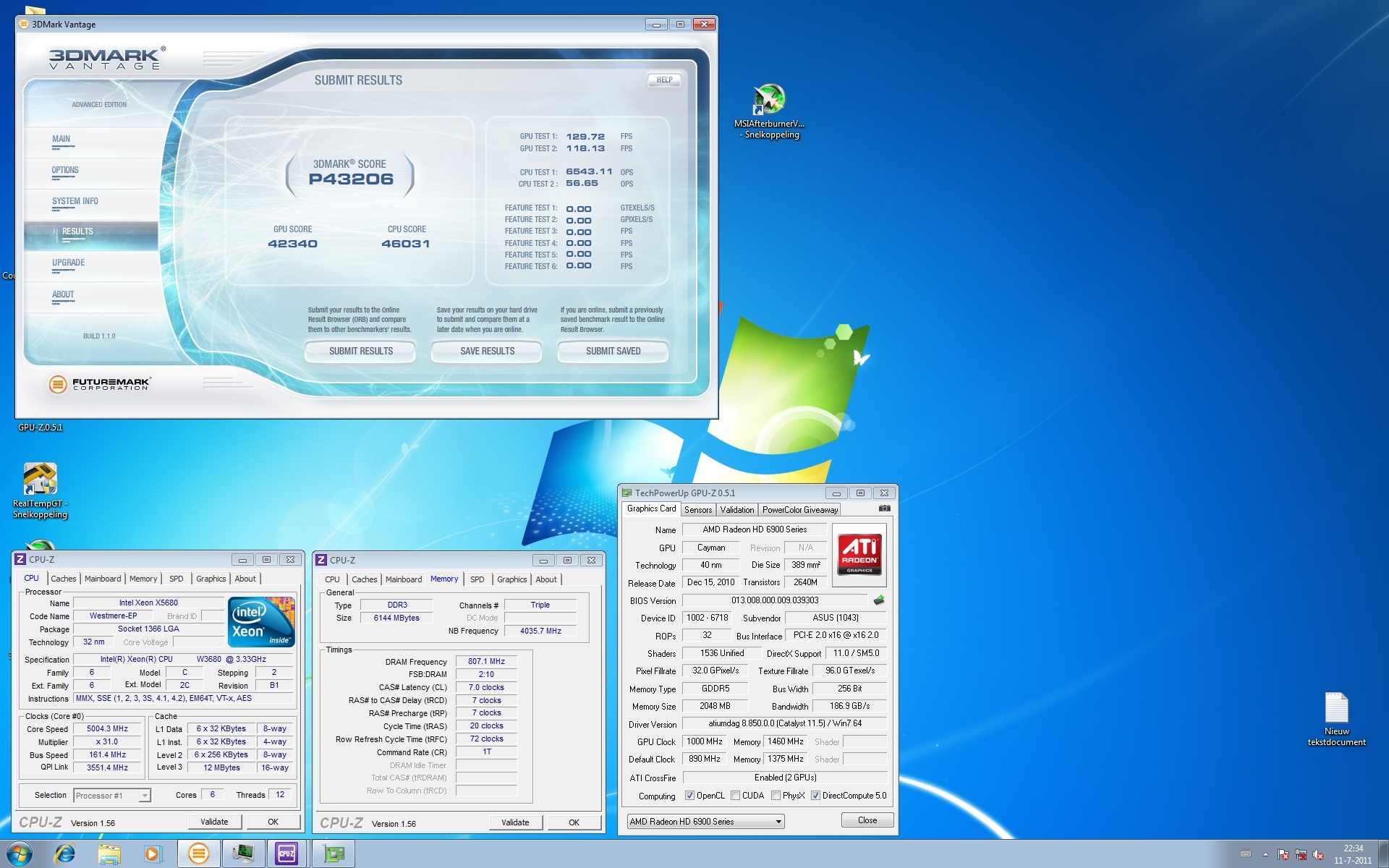The image size is (1389, 868).
Task: Click the GPU-Z title bar icon
Action: [x=626, y=493]
